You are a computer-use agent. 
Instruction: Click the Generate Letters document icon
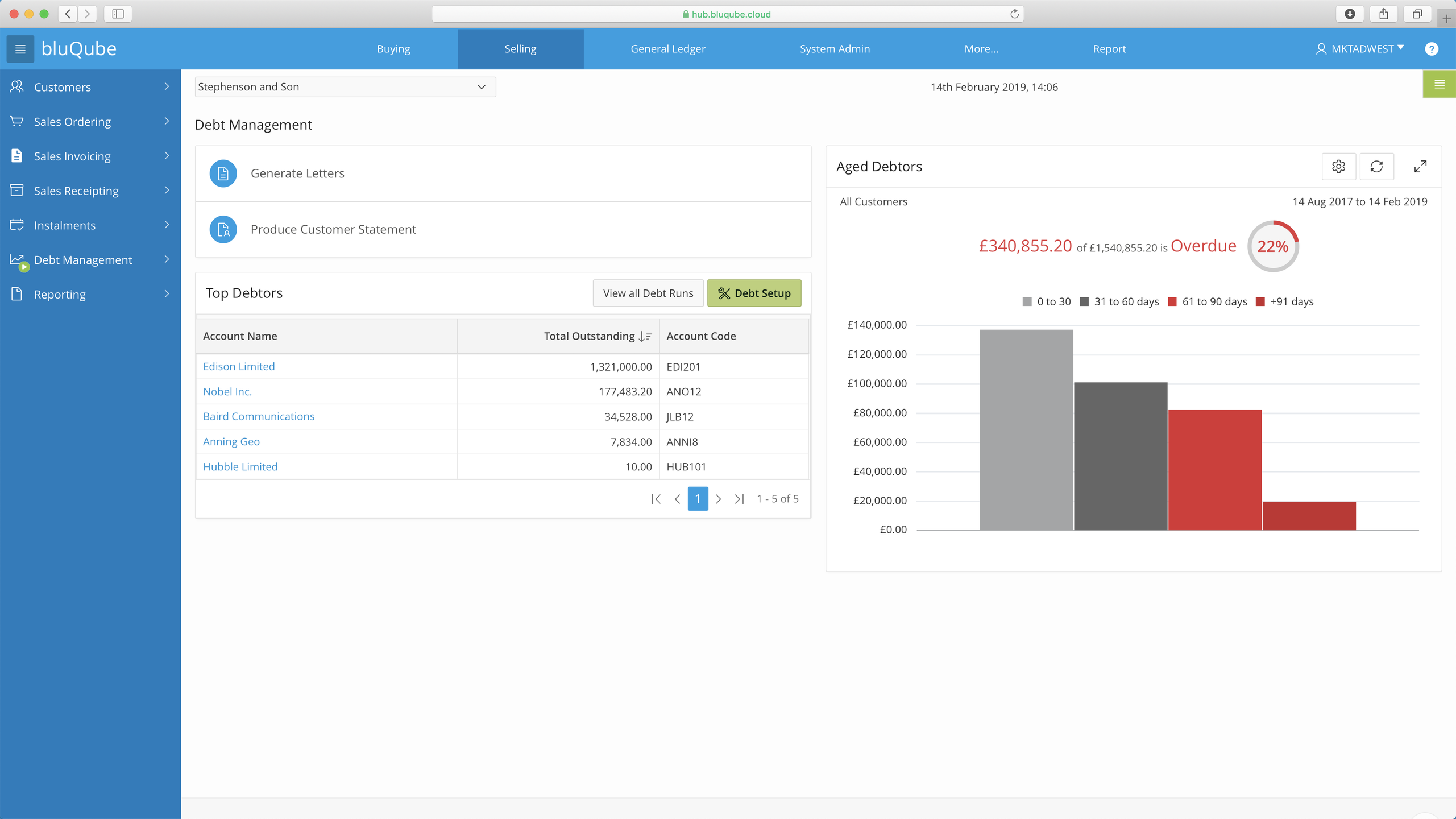pos(223,173)
